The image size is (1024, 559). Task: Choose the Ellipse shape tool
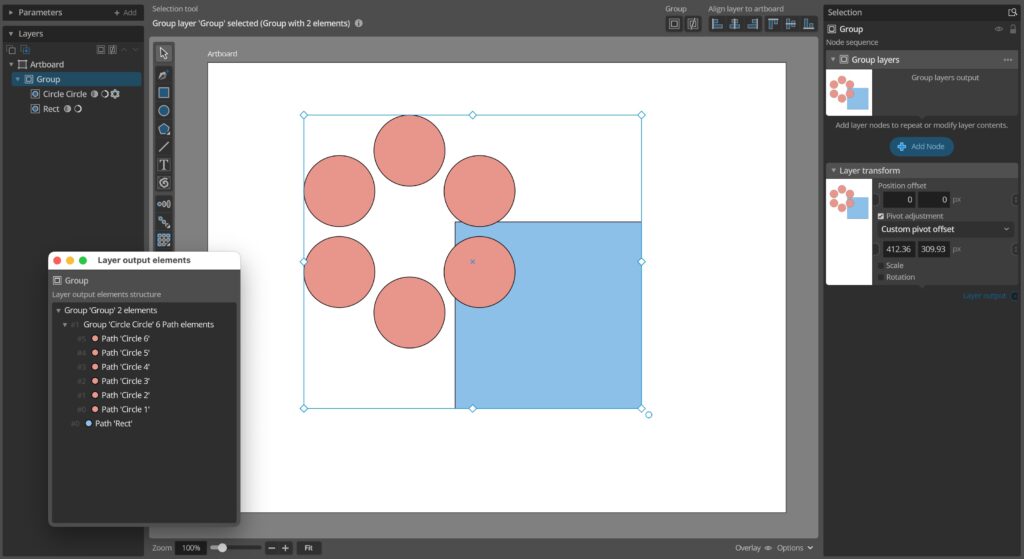[x=164, y=111]
